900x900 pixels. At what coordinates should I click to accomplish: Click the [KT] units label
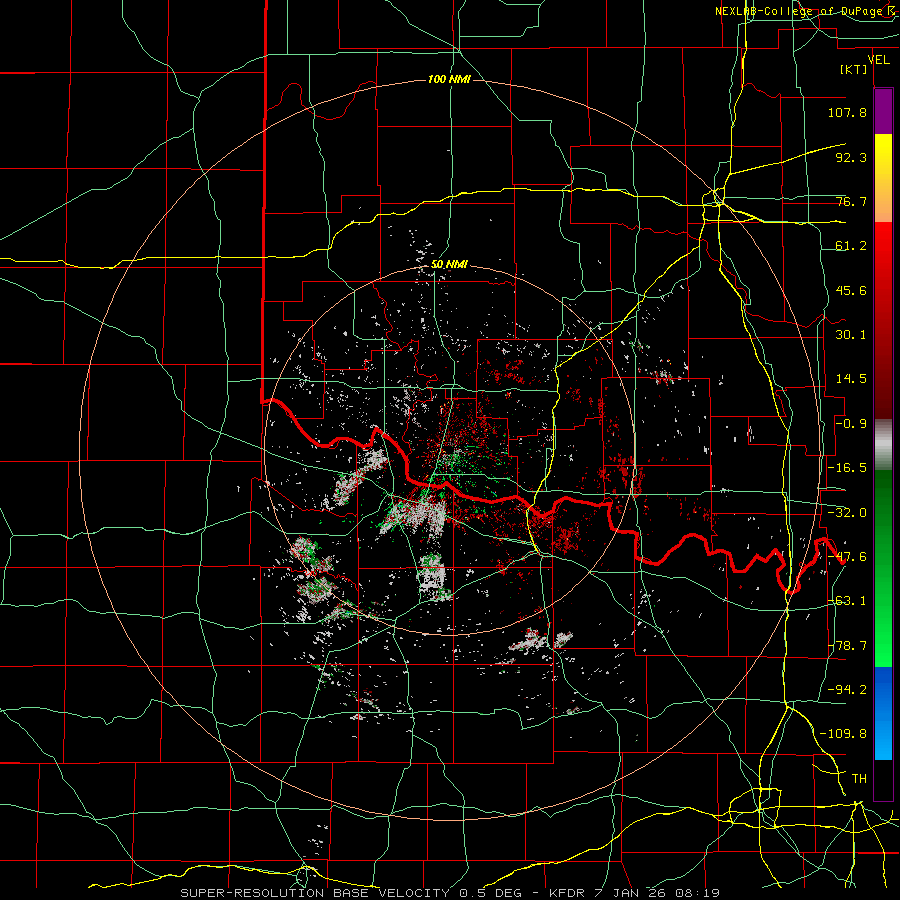pyautogui.click(x=853, y=69)
